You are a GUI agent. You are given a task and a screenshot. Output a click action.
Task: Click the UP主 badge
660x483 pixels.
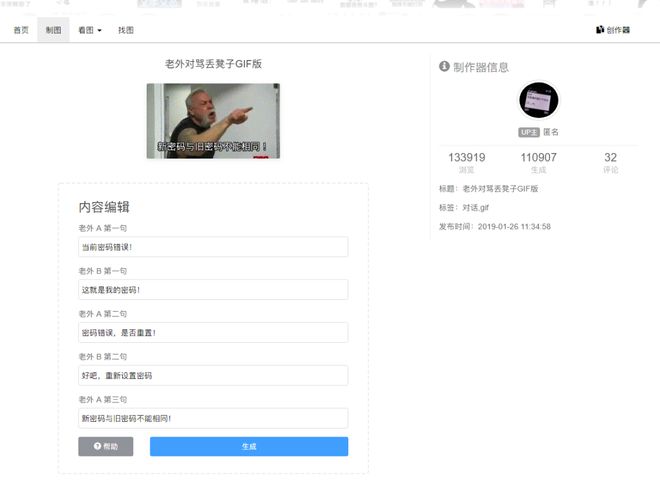528,132
